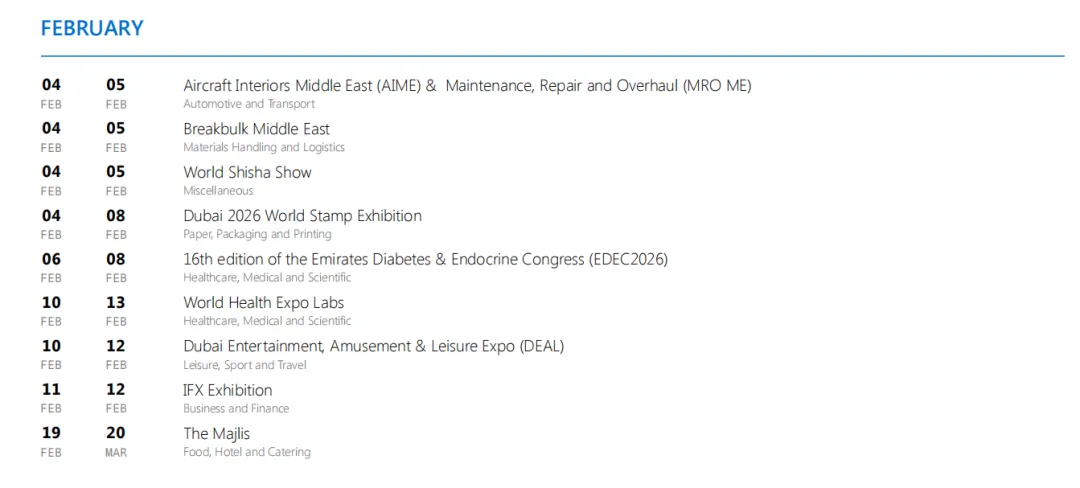Image resolution: width=1080 pixels, height=488 pixels.
Task: Open Aircraft Interiors Middle East (AIME) event
Action: pyautogui.click(x=466, y=86)
